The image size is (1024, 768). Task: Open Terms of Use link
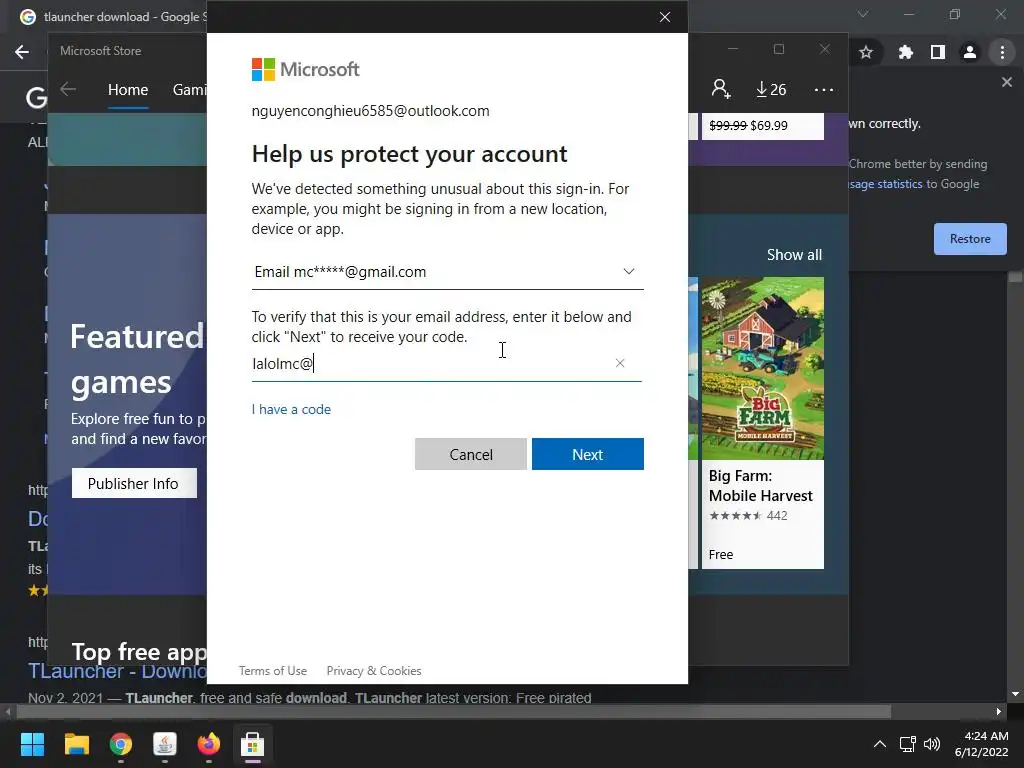point(272,671)
